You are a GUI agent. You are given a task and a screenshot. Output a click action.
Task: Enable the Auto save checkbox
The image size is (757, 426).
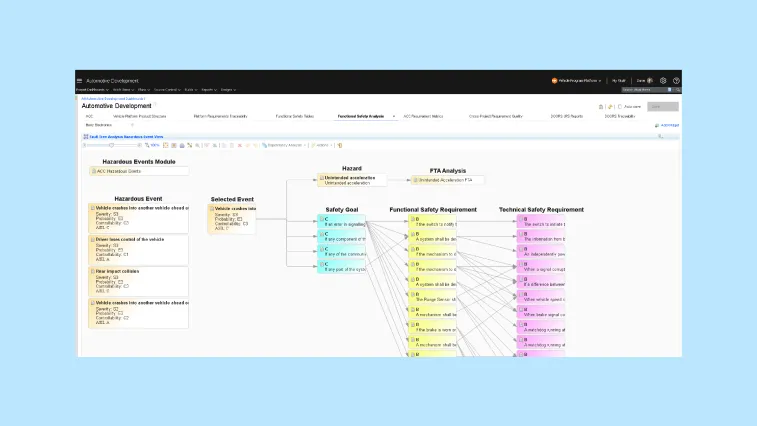(620, 107)
